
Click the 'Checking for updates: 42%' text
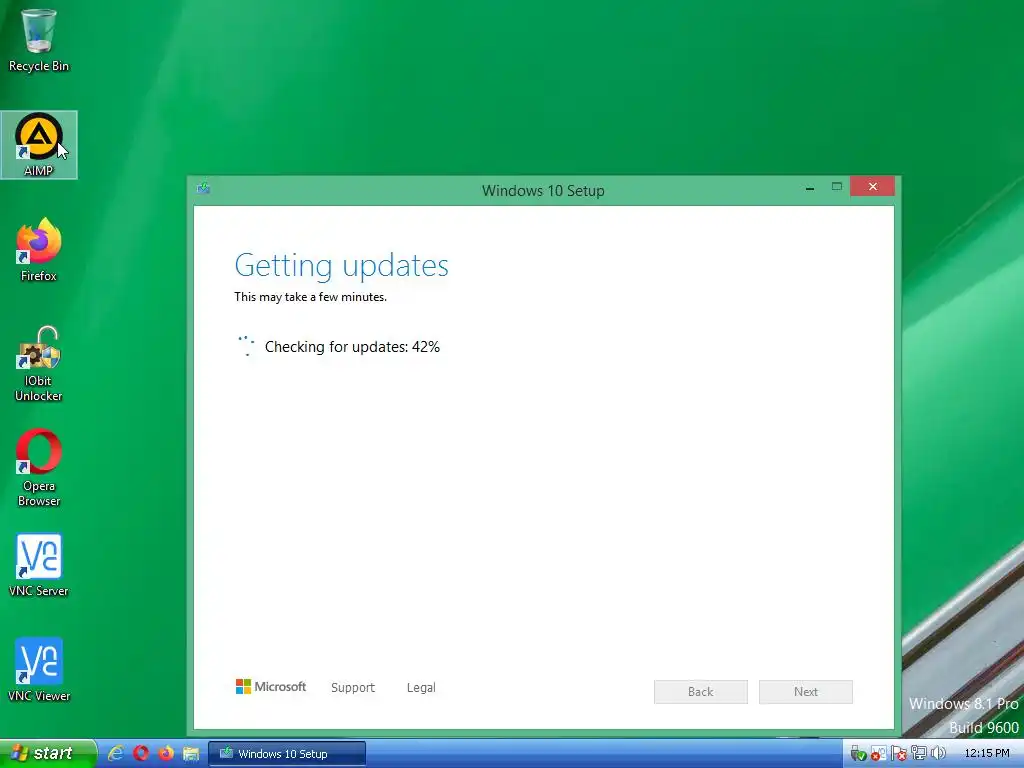[x=352, y=347]
